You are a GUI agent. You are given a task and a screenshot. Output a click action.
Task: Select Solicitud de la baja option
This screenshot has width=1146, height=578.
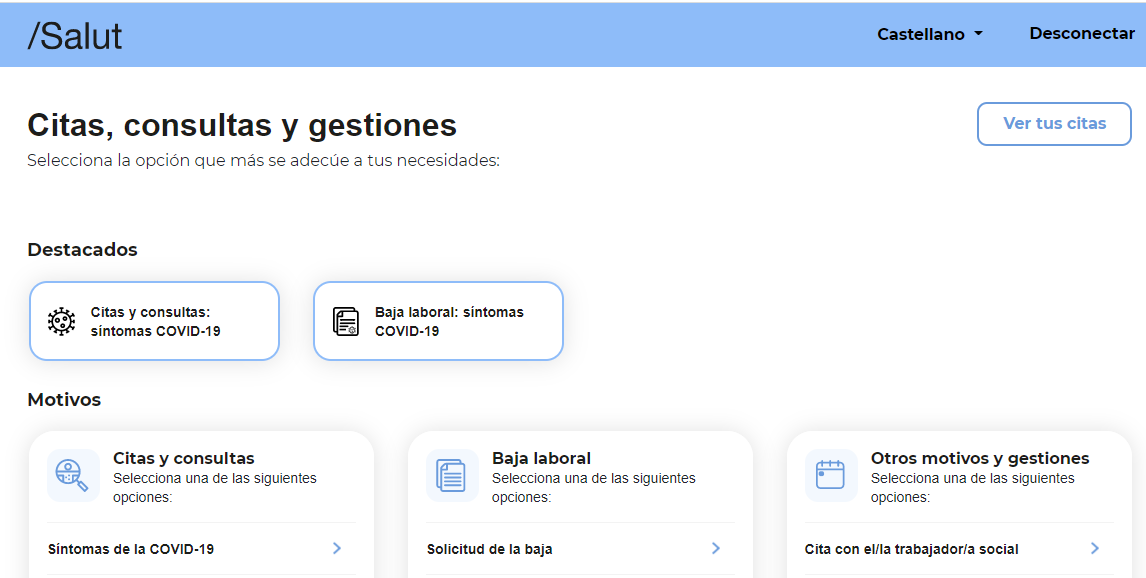click(x=580, y=549)
